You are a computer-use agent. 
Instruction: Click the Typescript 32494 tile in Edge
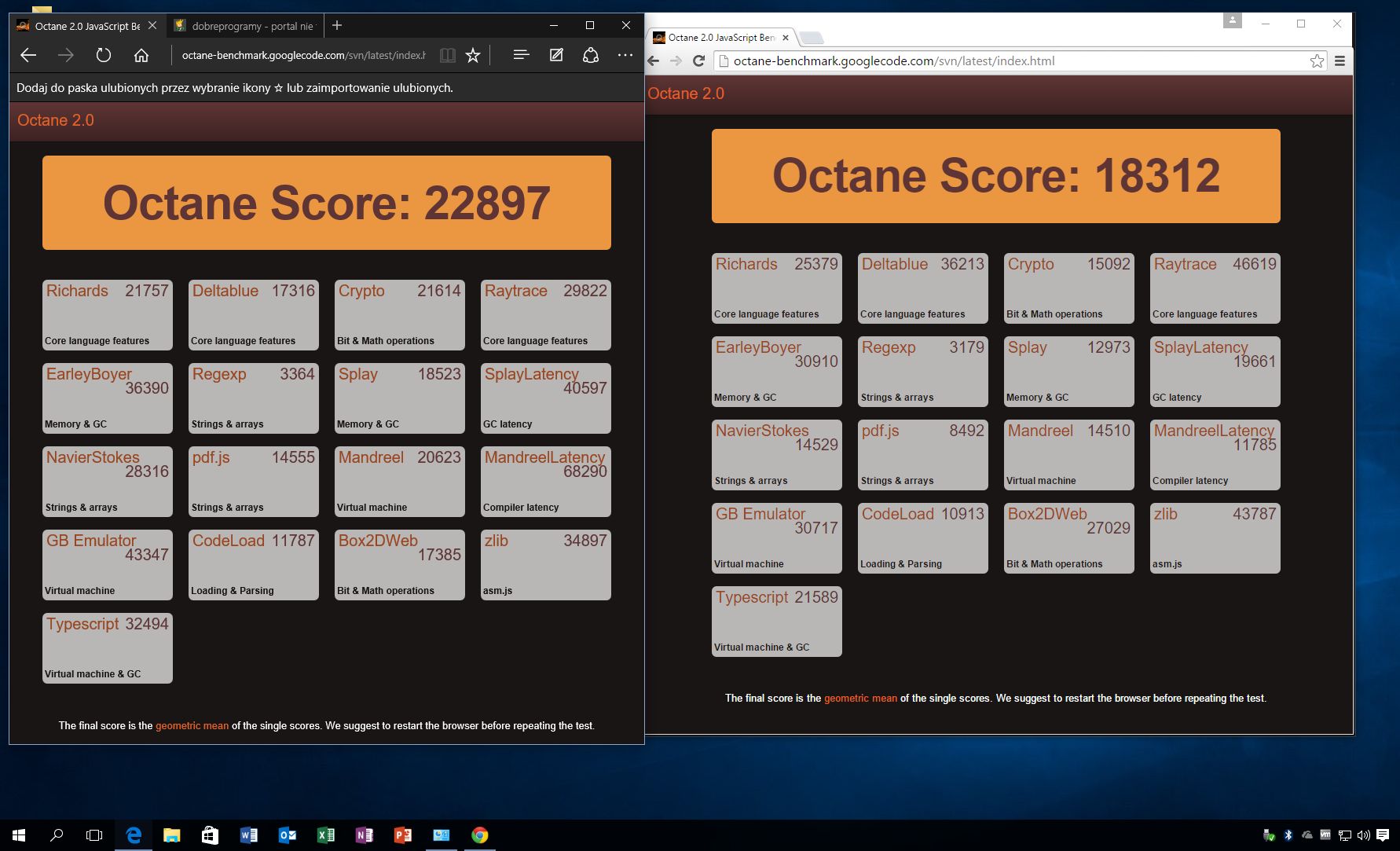click(108, 648)
